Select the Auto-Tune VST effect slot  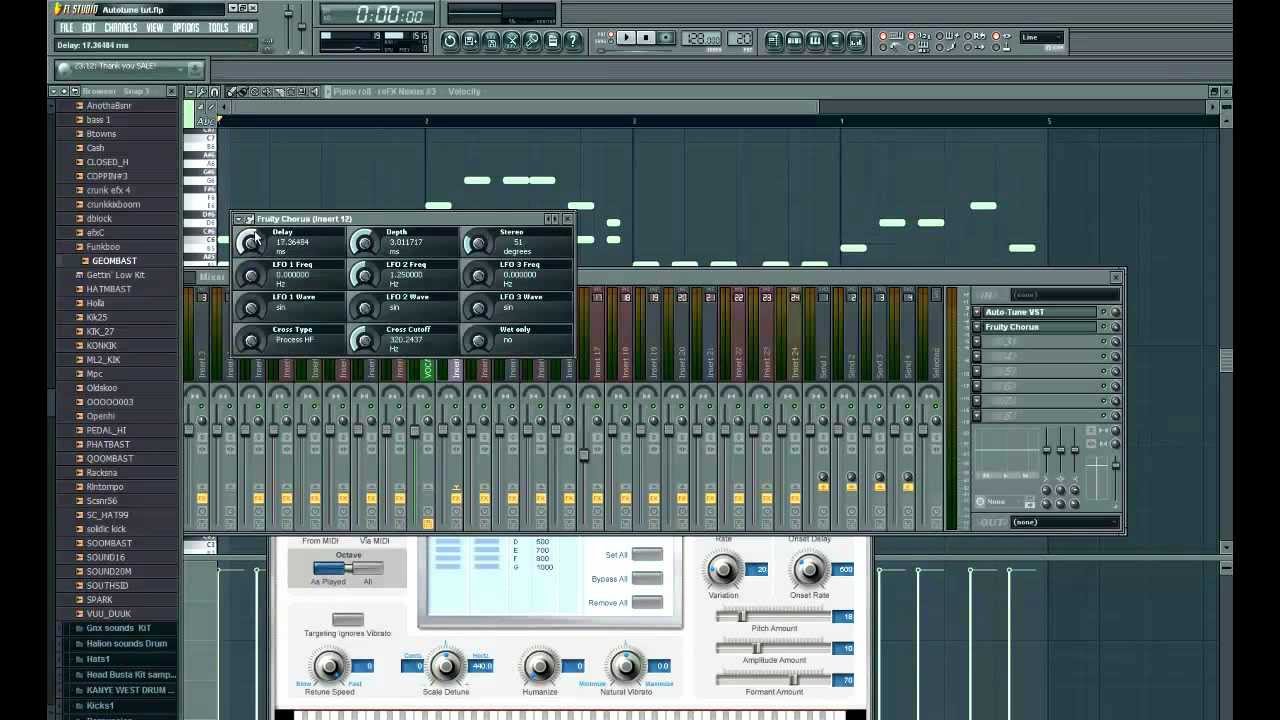(x=1040, y=312)
